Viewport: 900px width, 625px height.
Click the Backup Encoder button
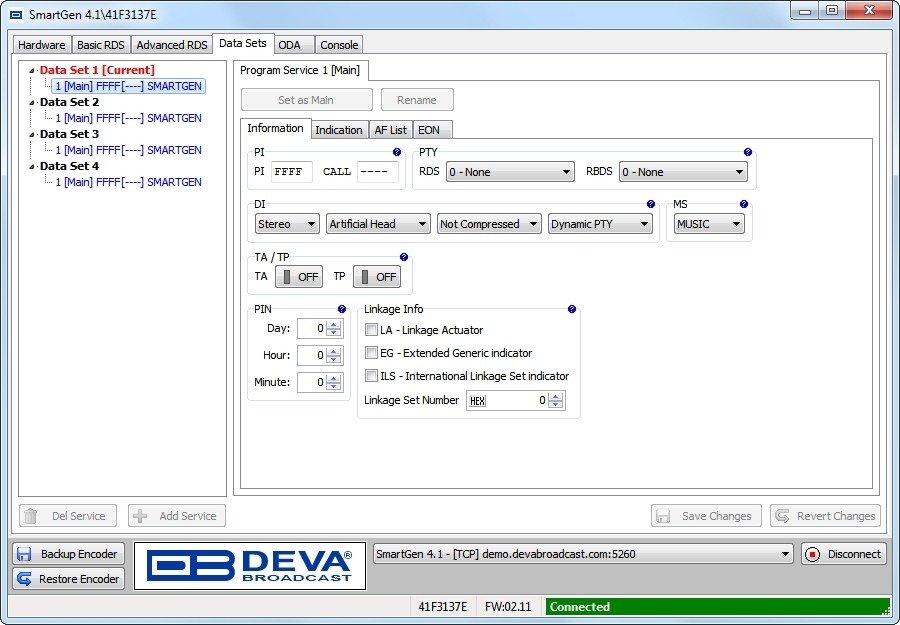[x=68, y=554]
